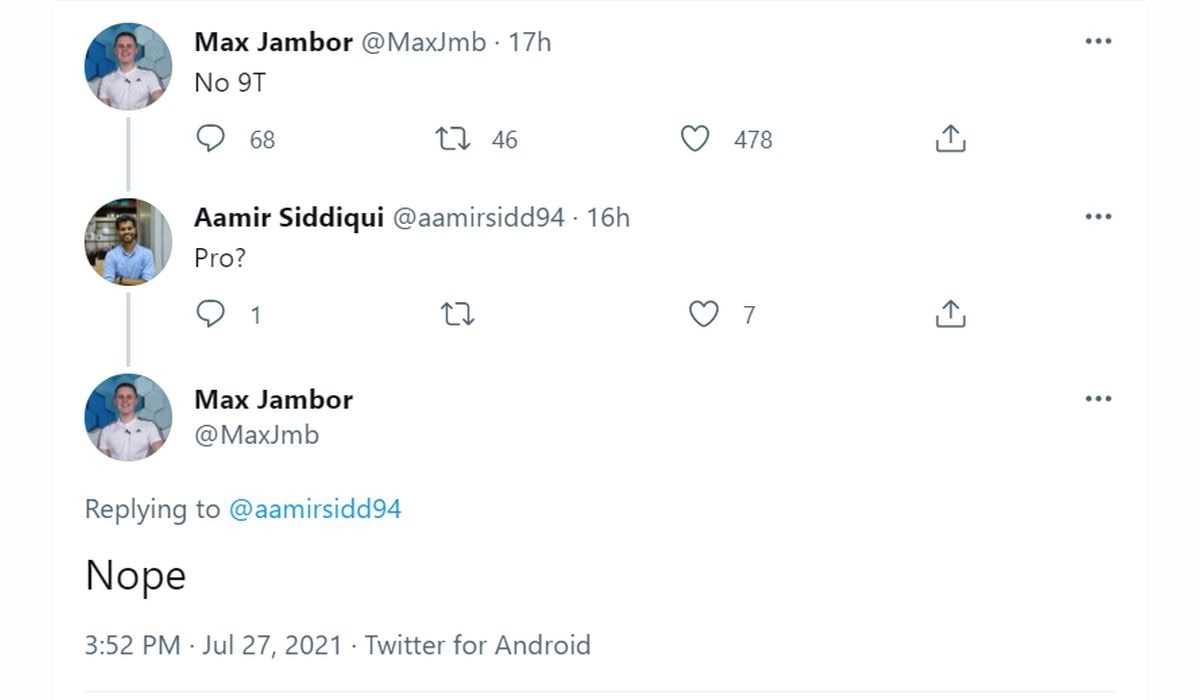Reply to Max Jambor's "No 9T" tweet
1200x700 pixels.
[210, 139]
